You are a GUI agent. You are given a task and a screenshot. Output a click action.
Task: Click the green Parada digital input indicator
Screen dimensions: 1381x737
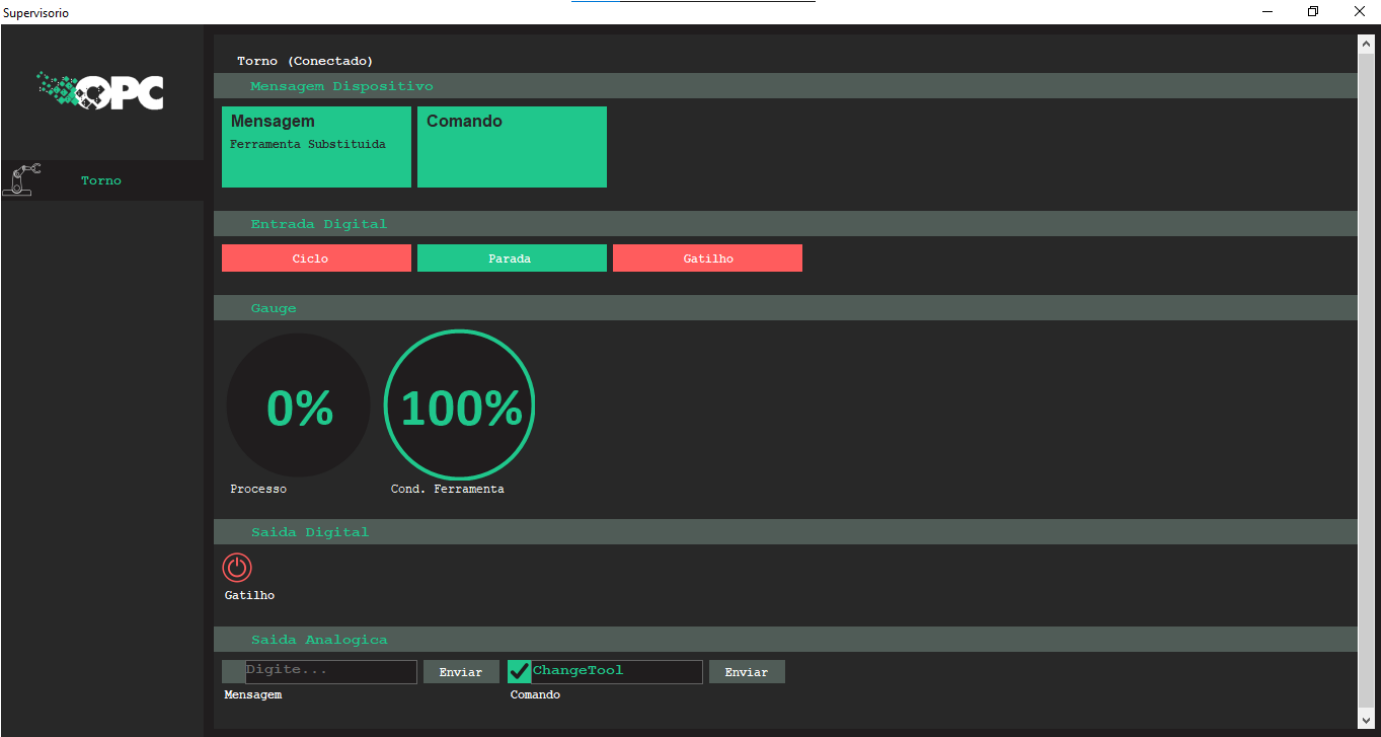click(x=512, y=258)
